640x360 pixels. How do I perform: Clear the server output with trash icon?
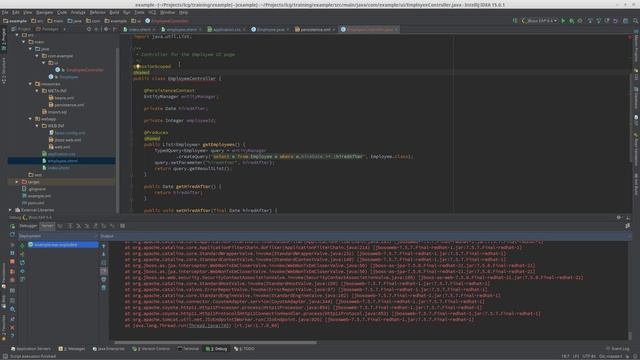point(104,288)
